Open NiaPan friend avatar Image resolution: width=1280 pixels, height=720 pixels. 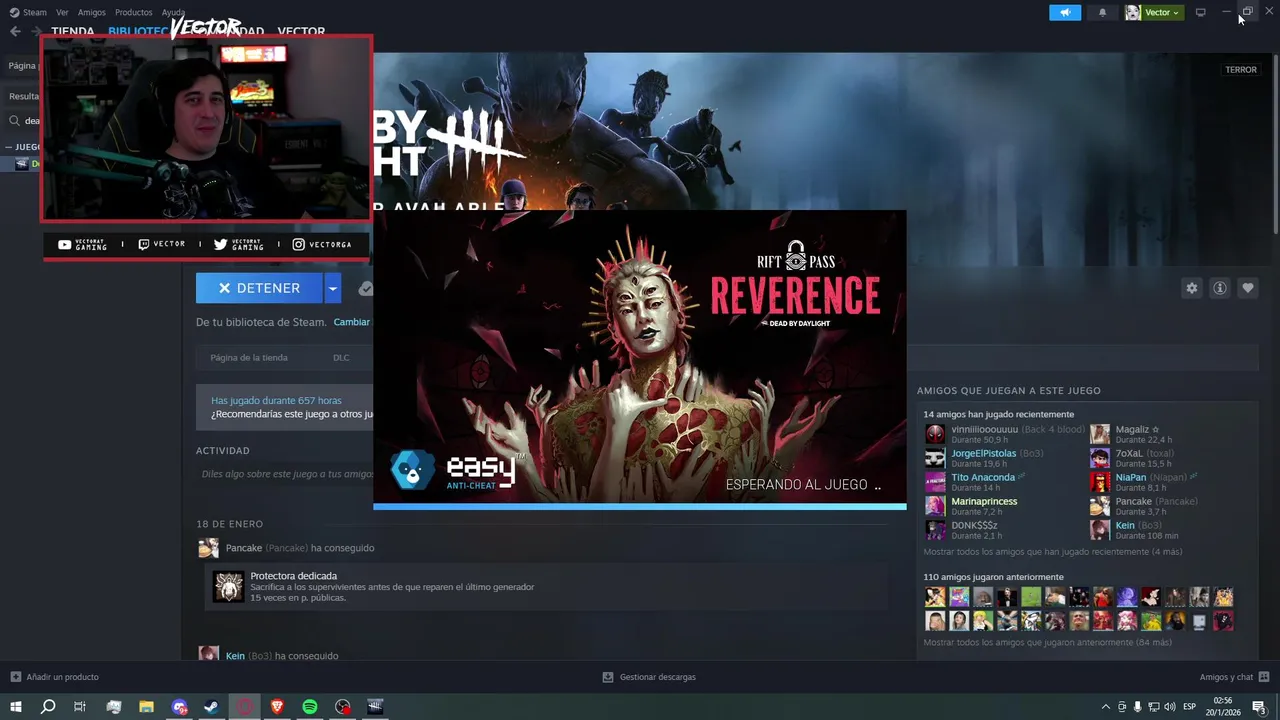click(x=1099, y=482)
